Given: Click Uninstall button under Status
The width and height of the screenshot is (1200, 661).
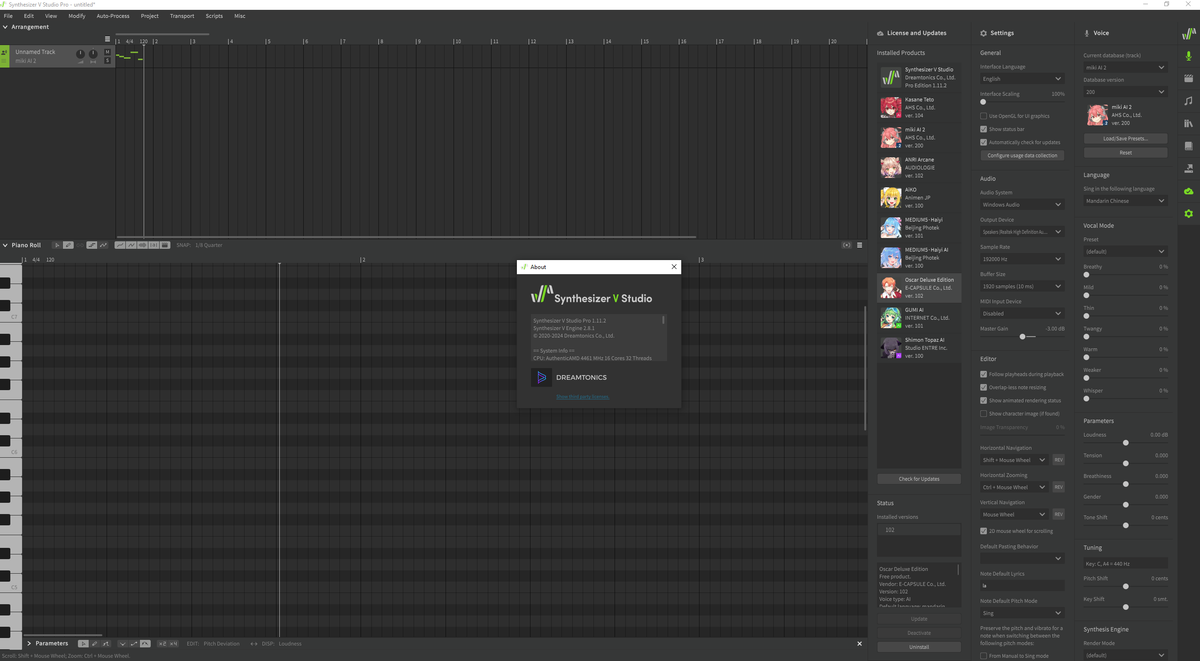Looking at the screenshot, I should (919, 647).
